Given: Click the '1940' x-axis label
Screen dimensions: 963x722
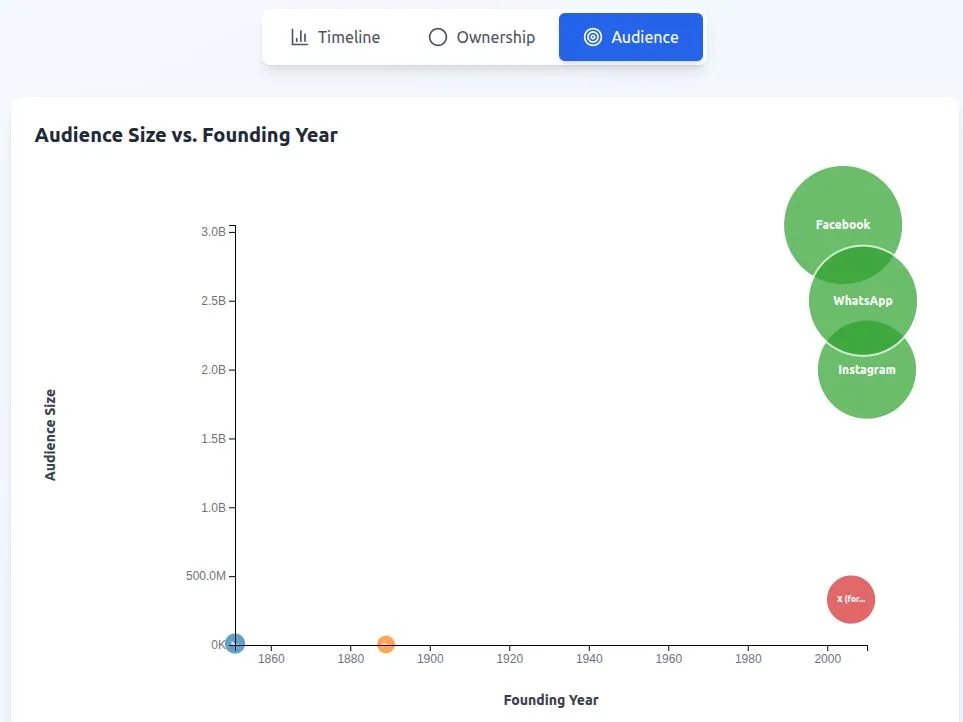Looking at the screenshot, I should [x=589, y=659].
